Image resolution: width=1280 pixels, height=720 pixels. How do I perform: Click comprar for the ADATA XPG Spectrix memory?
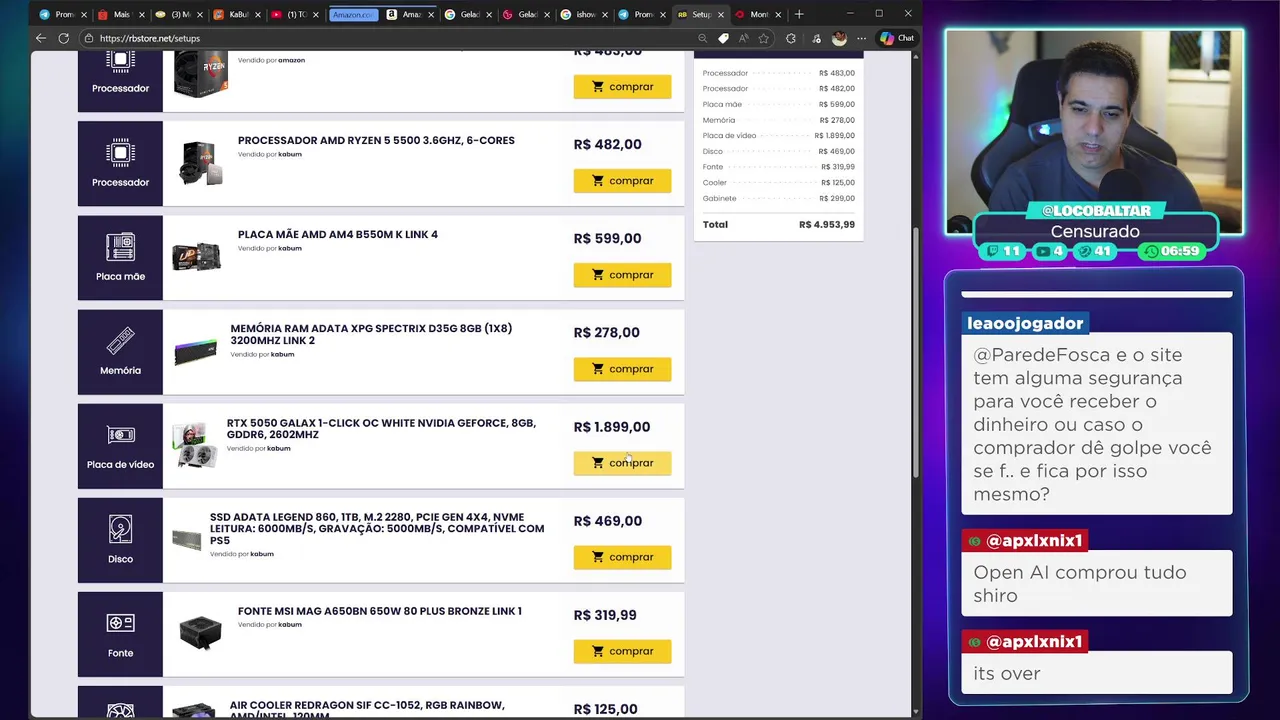pyautogui.click(x=622, y=369)
